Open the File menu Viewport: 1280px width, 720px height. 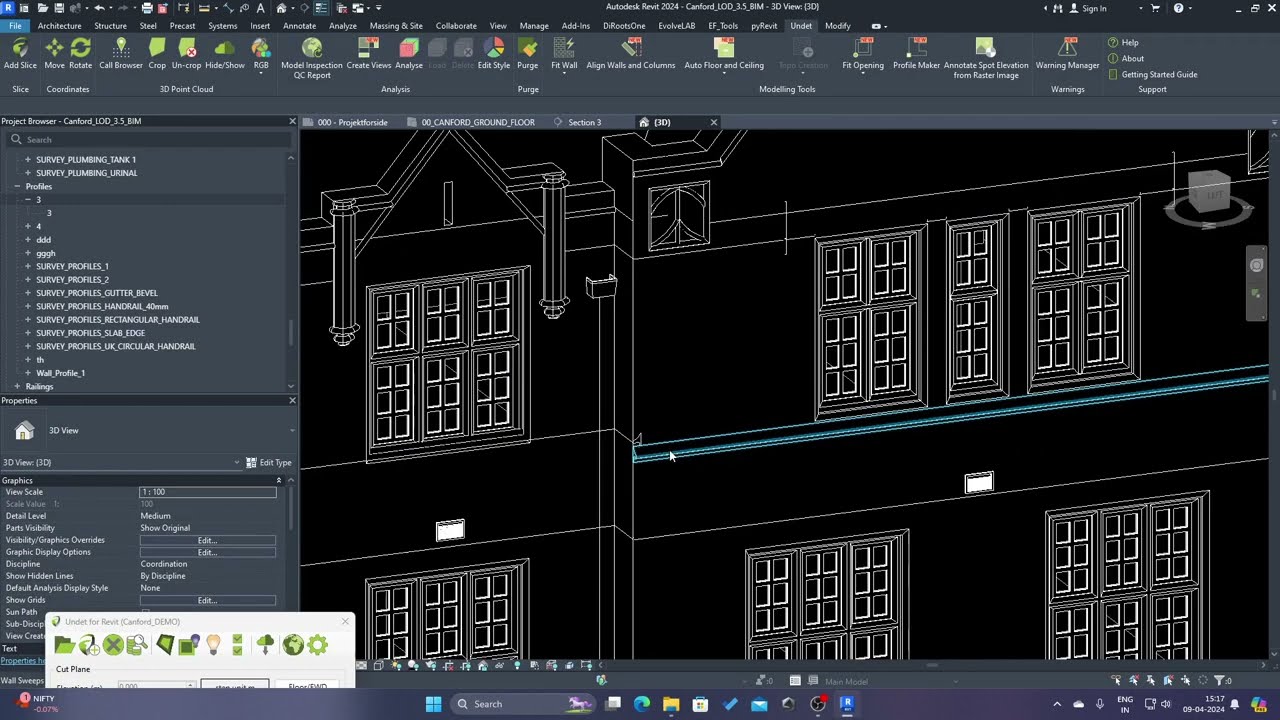(16, 26)
